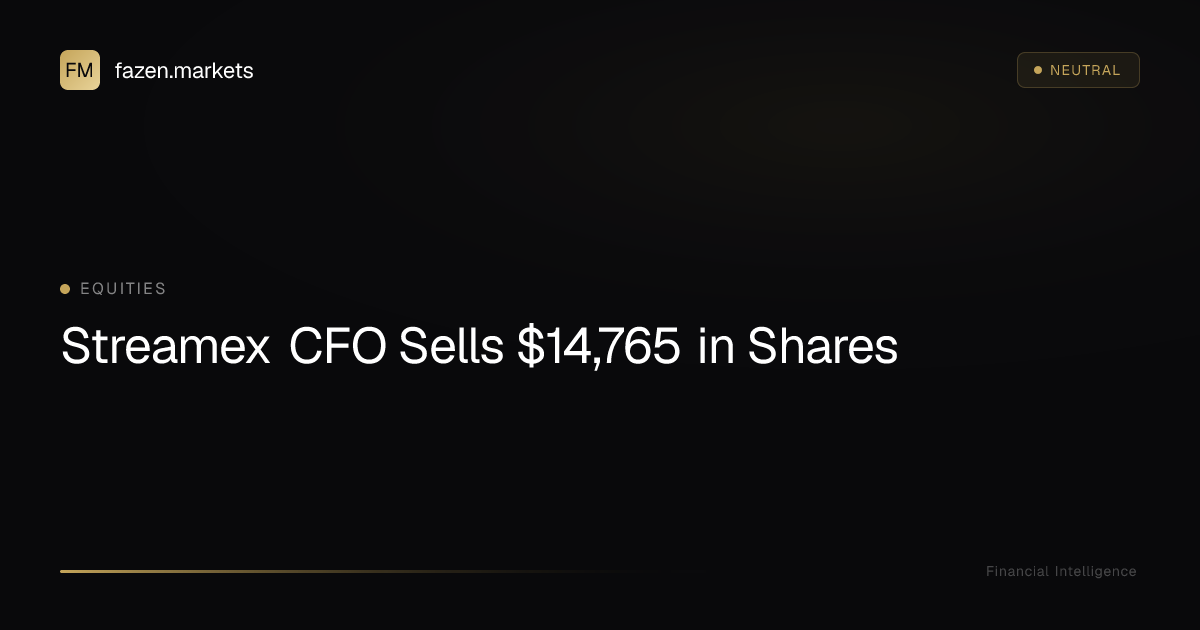Click the gold gradient line at the bottom

(300, 571)
